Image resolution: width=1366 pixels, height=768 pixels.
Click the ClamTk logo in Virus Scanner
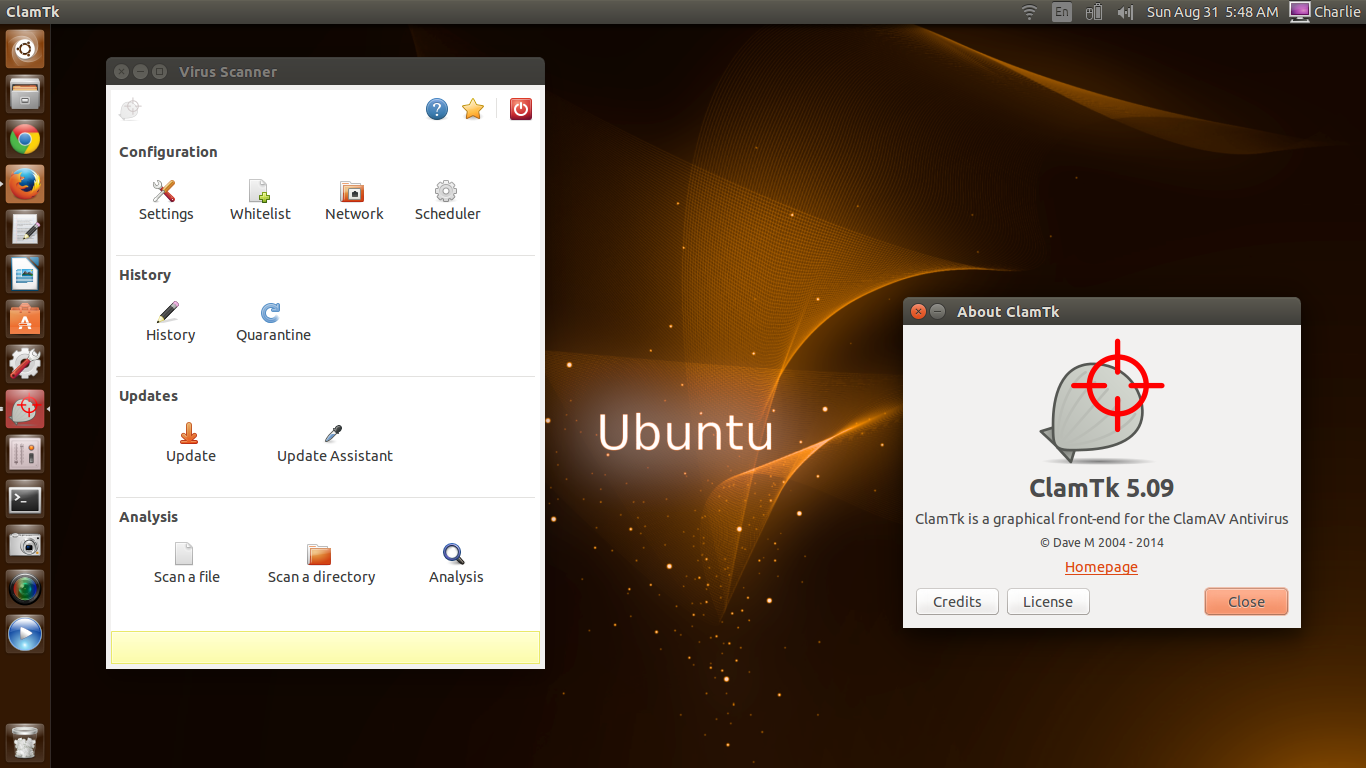coord(130,109)
